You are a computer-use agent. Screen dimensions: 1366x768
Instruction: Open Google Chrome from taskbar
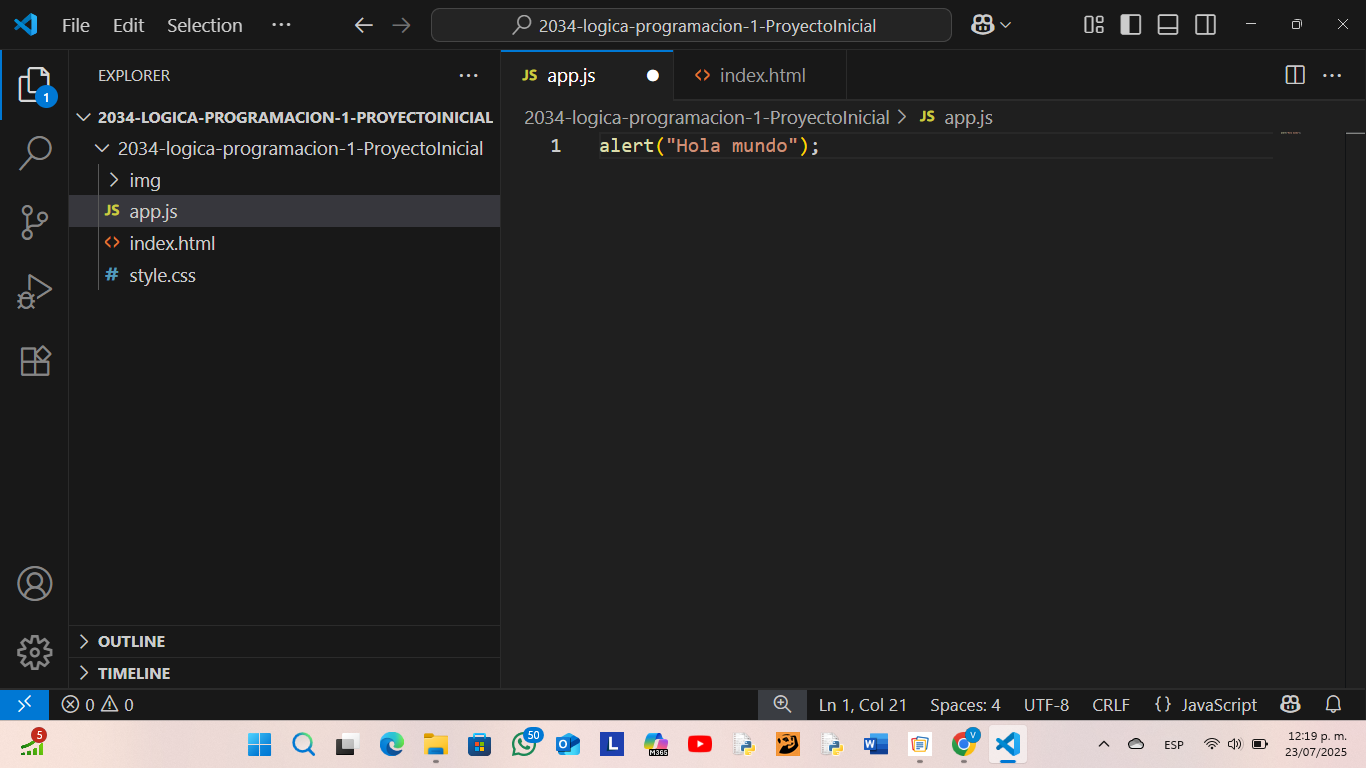pos(964,744)
